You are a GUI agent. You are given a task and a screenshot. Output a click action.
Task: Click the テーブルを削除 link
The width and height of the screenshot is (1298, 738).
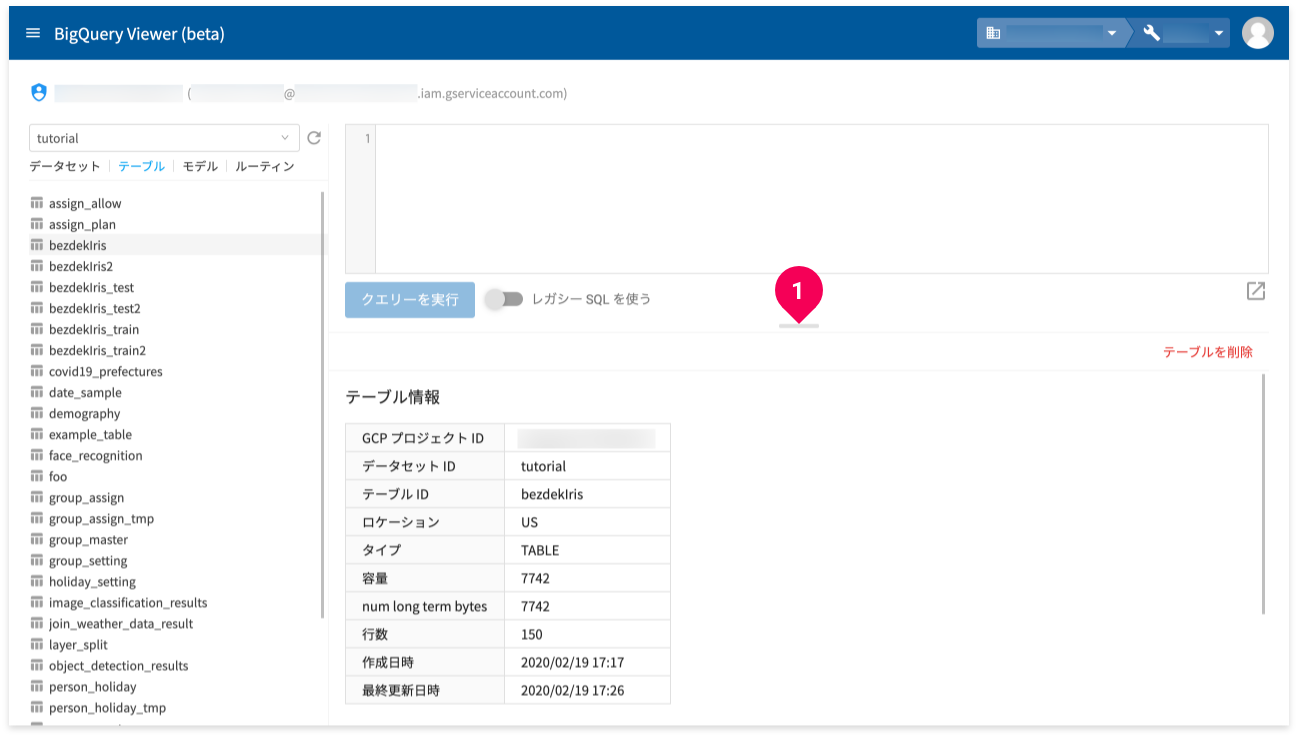pyautogui.click(x=1207, y=352)
